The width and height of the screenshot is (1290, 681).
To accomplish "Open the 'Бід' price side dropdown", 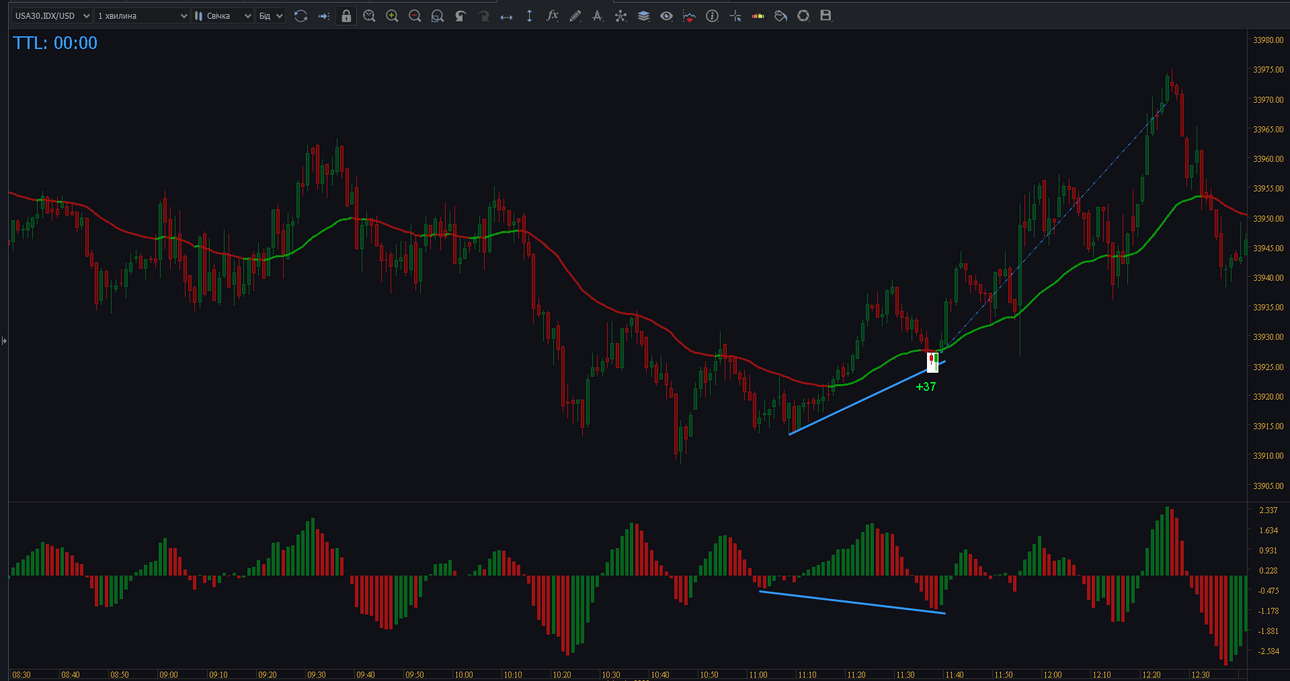I will 270,16.
